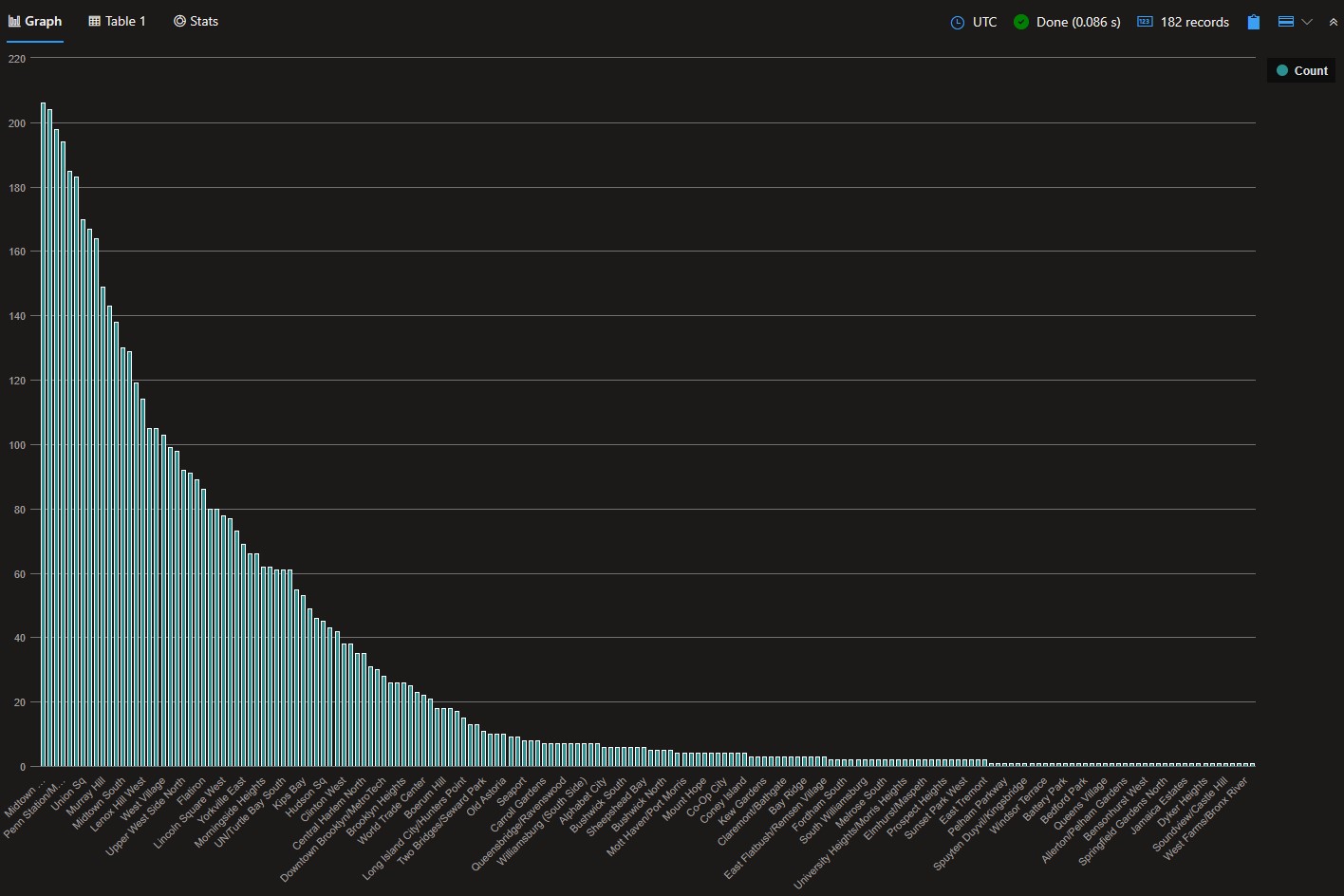Open the layout options dropdown chevron
Viewport: 1344px width, 896px height.
pyautogui.click(x=1307, y=22)
